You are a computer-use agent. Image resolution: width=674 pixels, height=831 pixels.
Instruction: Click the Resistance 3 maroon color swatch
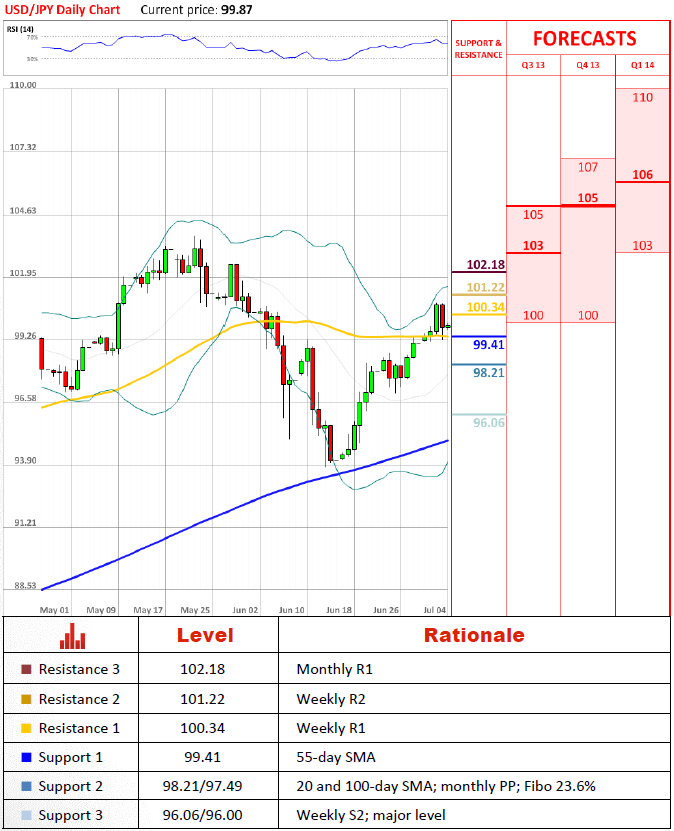point(26,669)
